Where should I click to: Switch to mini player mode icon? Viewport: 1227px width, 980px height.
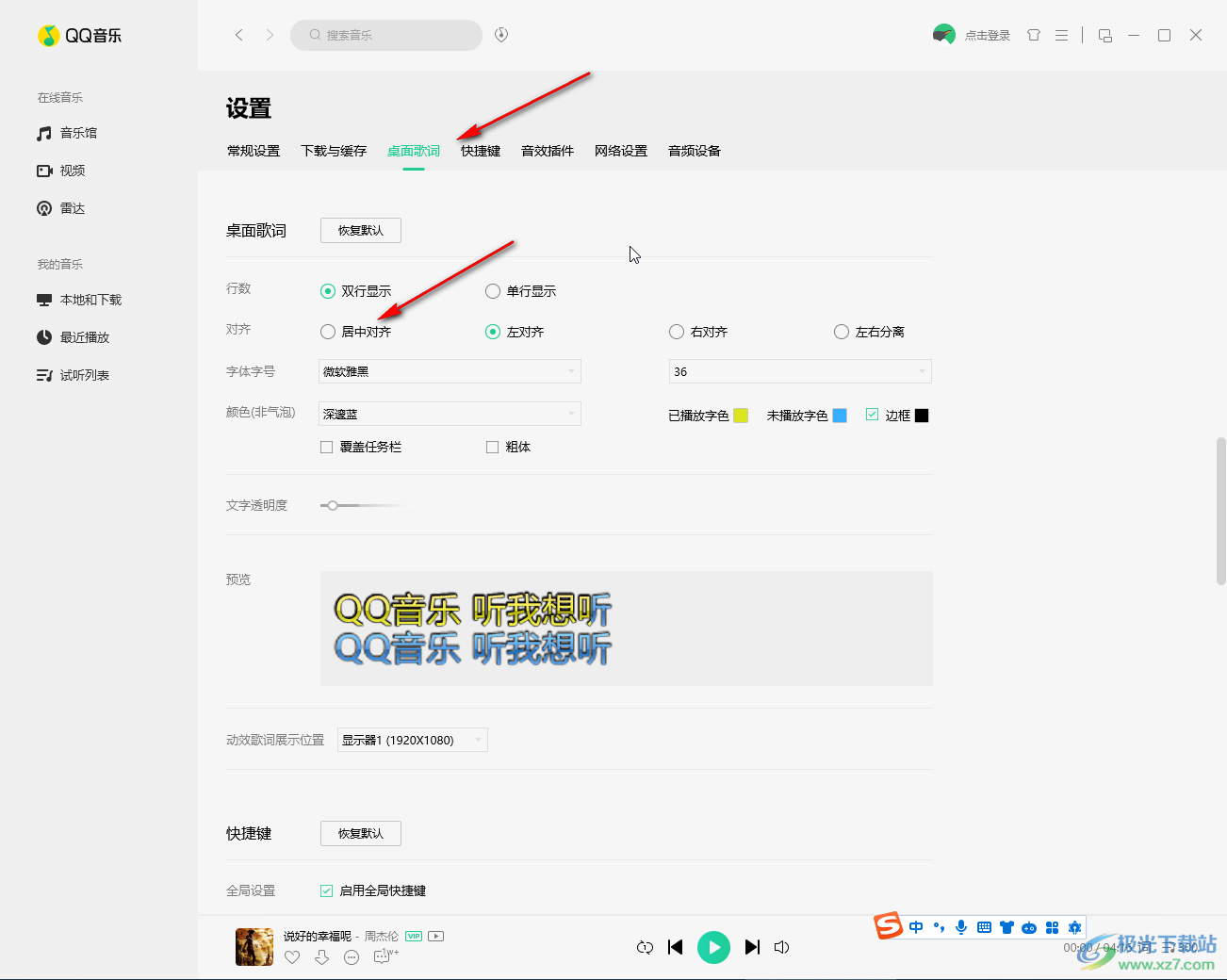[1105, 36]
